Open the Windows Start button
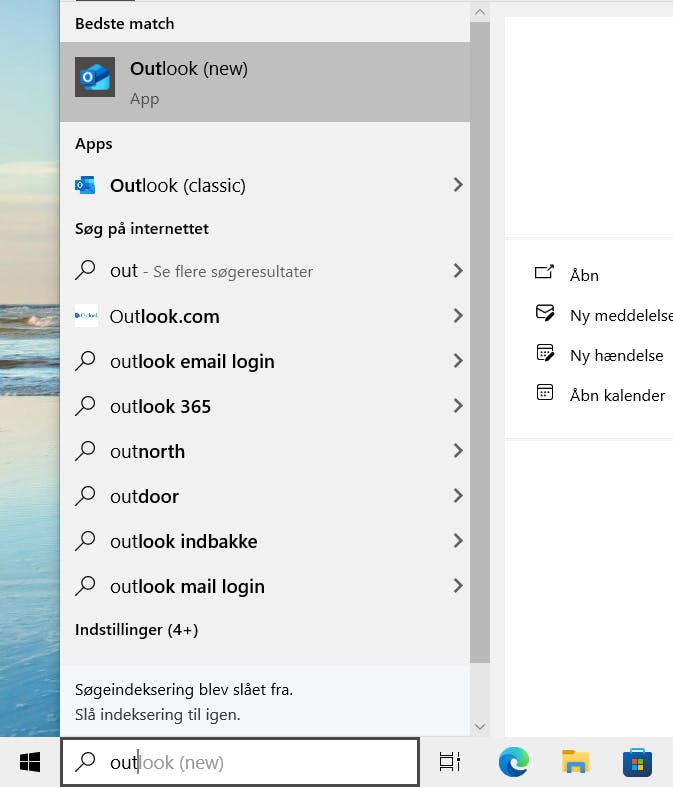 (30, 762)
